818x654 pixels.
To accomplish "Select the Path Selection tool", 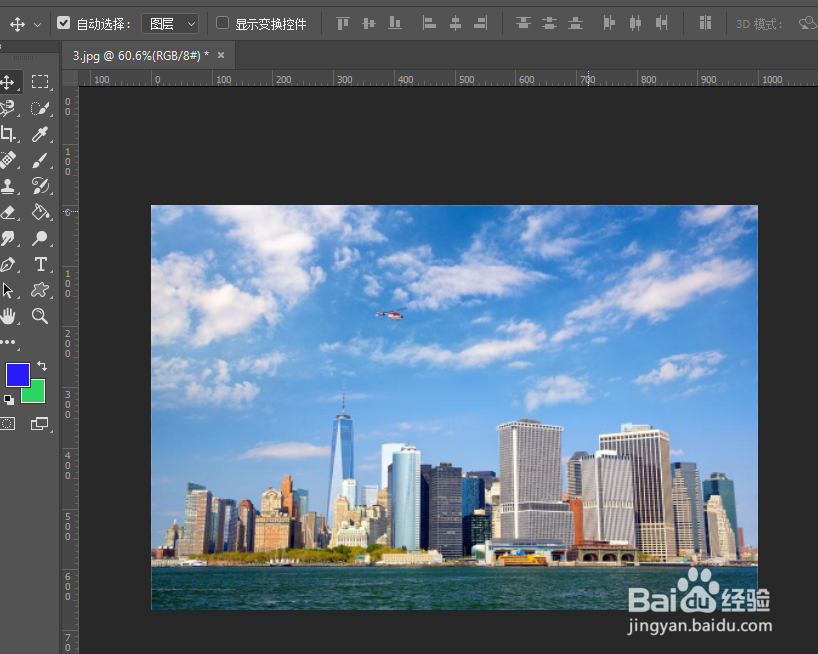I will point(7,290).
